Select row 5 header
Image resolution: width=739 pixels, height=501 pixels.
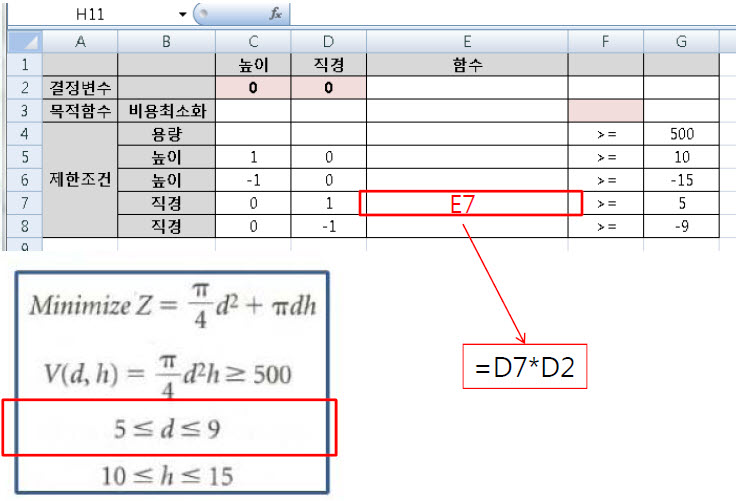25,157
